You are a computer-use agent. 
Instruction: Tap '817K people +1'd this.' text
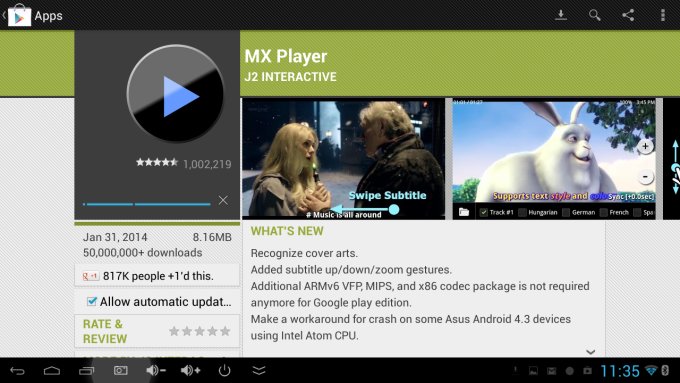pyautogui.click(x=158, y=276)
